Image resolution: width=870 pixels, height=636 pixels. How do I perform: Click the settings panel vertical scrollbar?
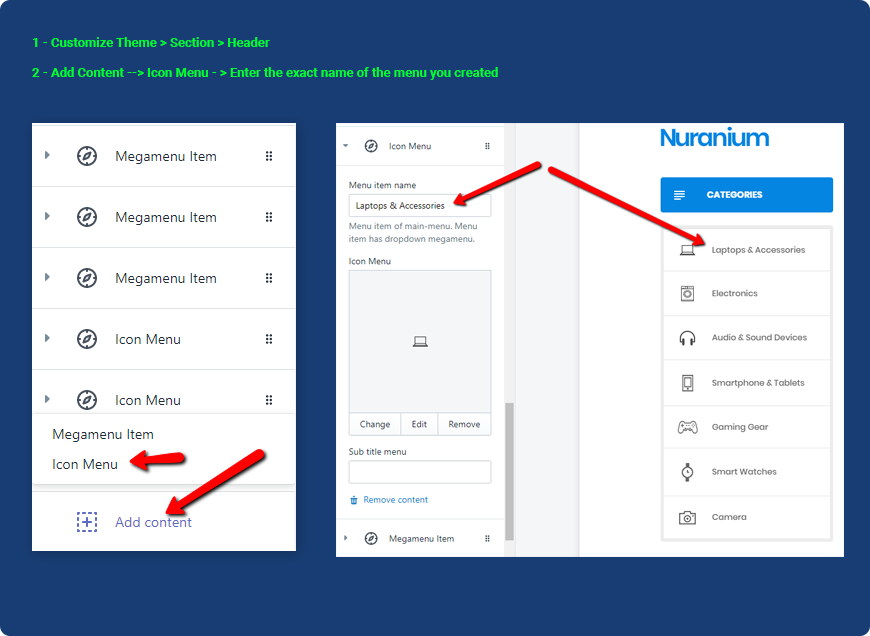point(510,470)
